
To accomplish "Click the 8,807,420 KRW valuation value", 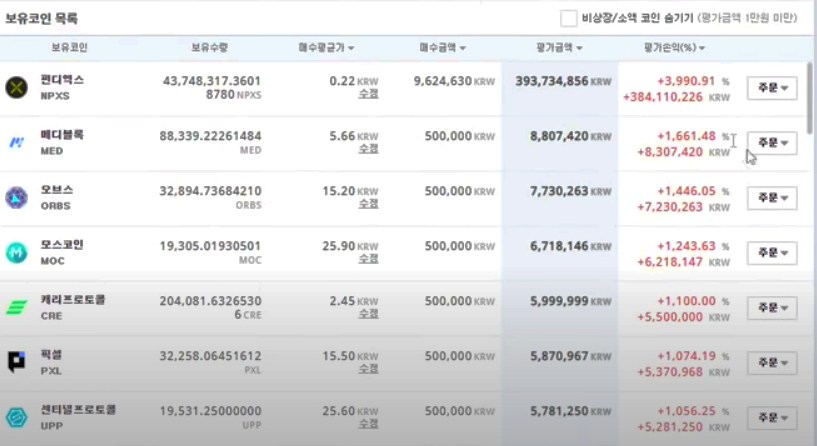I will [x=571, y=137].
